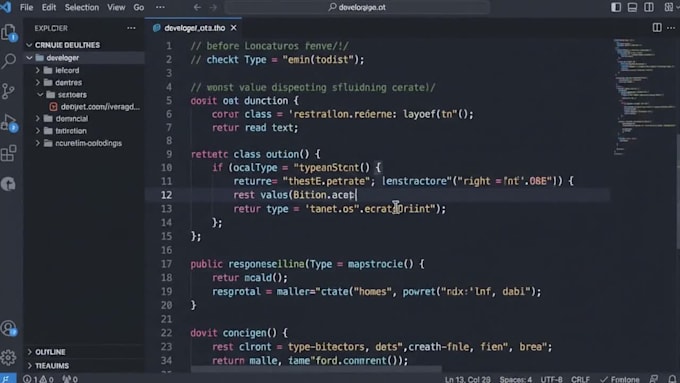This screenshot has width=680, height=383.
Task: Click line number 17 in the gutter
Action: tap(167, 264)
